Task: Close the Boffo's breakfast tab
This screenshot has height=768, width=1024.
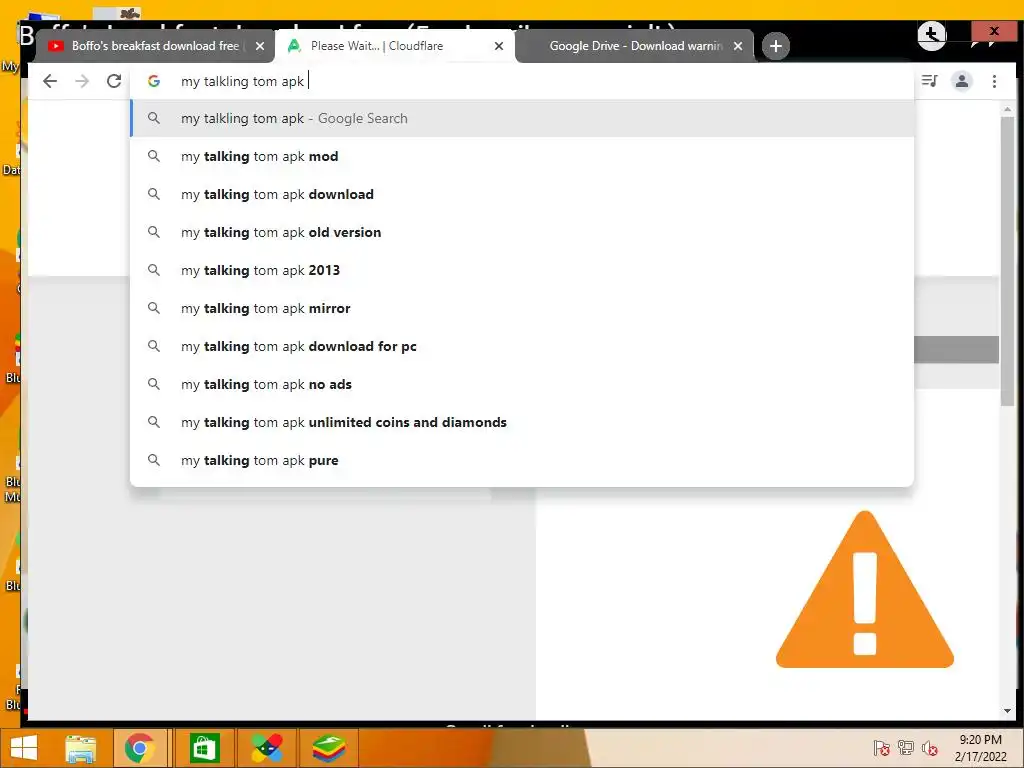Action: click(260, 46)
